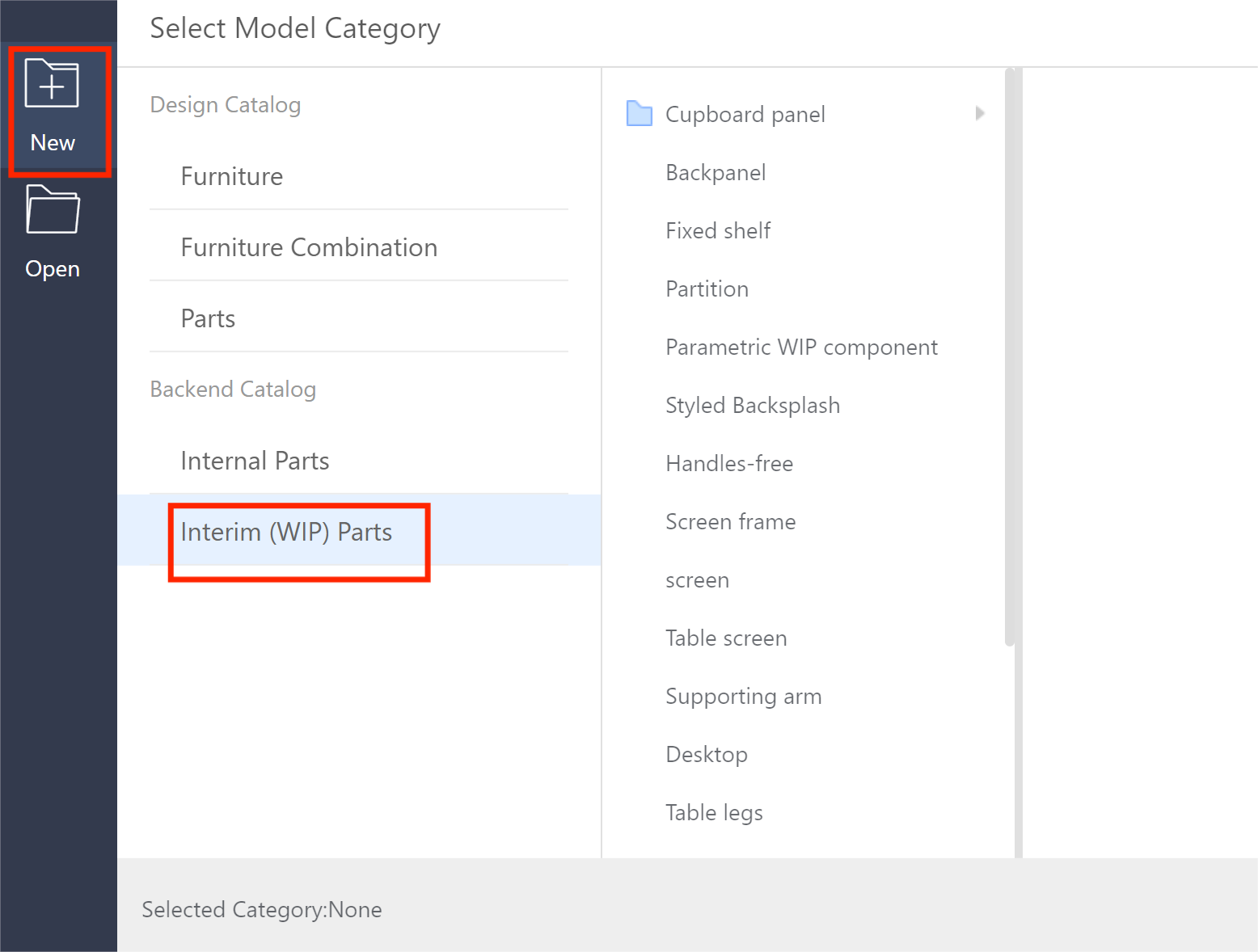1258x952 pixels.
Task: Select the Furniture category
Action: 231,176
